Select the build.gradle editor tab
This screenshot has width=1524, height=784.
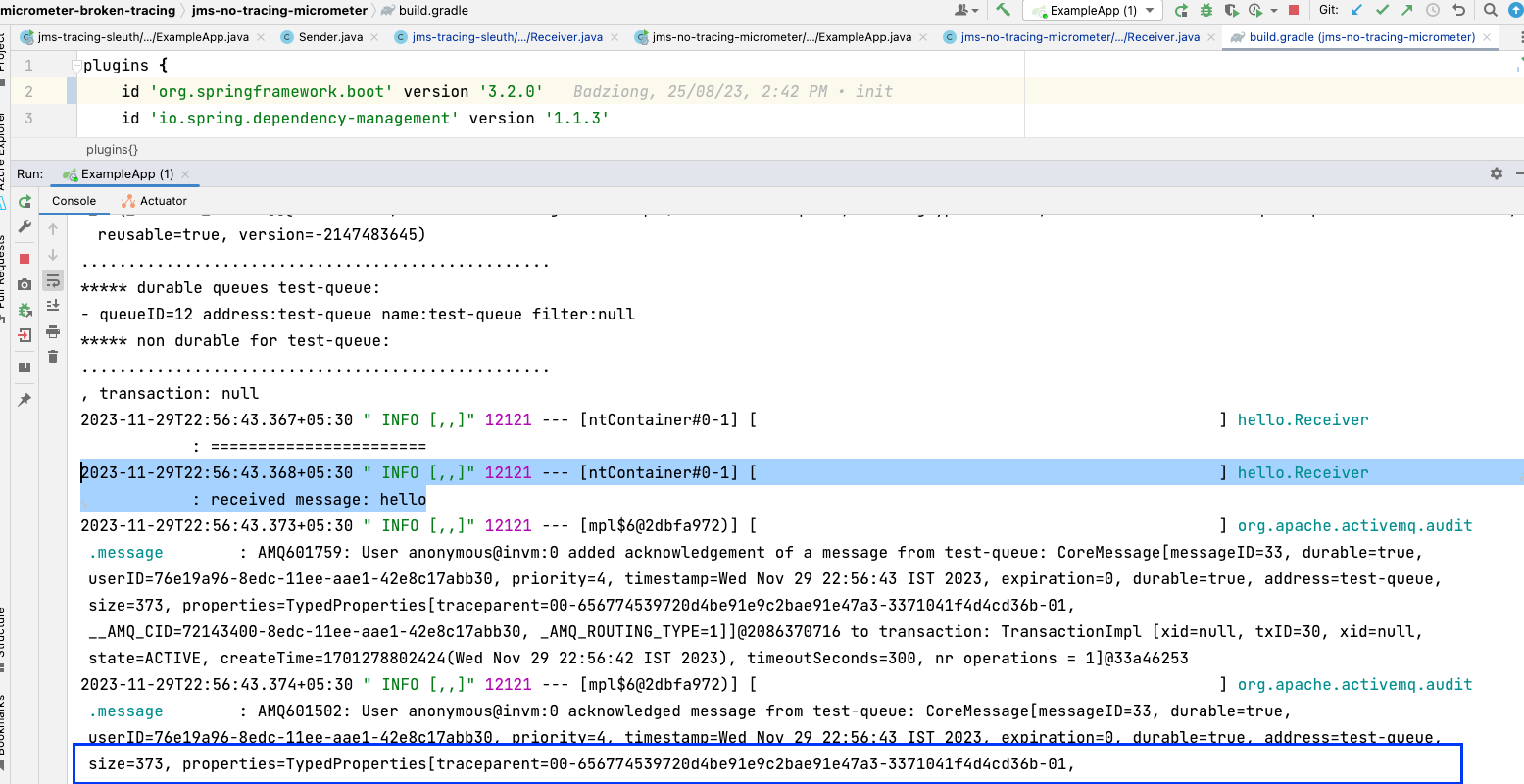[x=1361, y=37]
